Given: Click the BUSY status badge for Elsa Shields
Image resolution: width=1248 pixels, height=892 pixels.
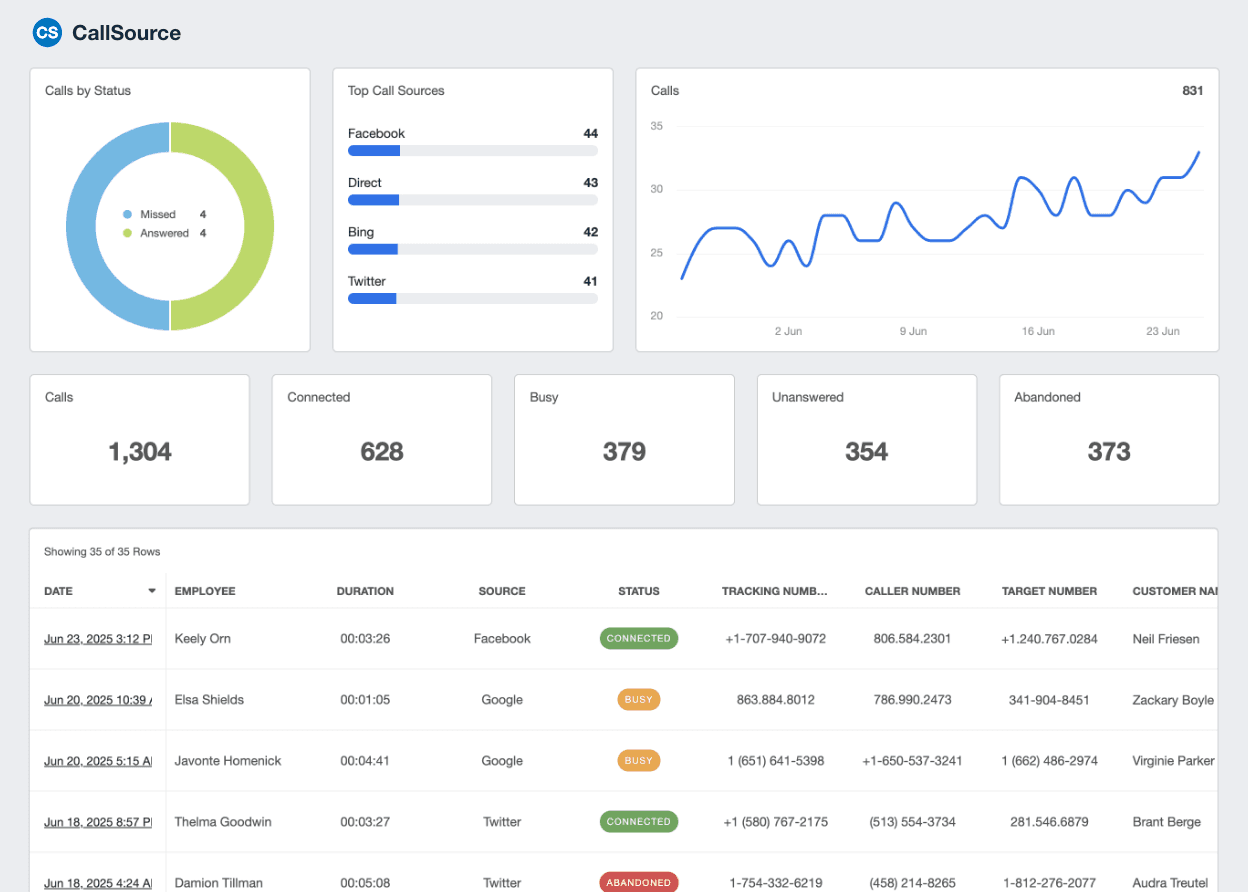Looking at the screenshot, I should click(639, 699).
